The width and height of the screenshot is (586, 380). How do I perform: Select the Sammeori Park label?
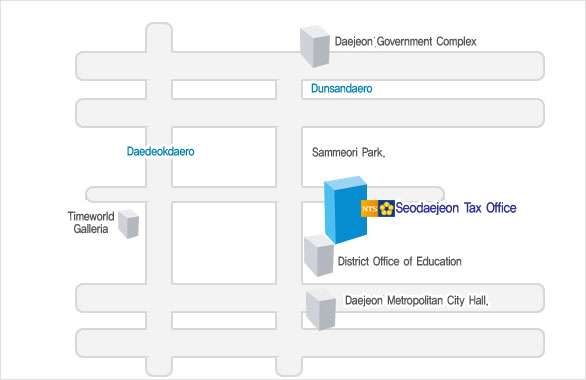[348, 152]
